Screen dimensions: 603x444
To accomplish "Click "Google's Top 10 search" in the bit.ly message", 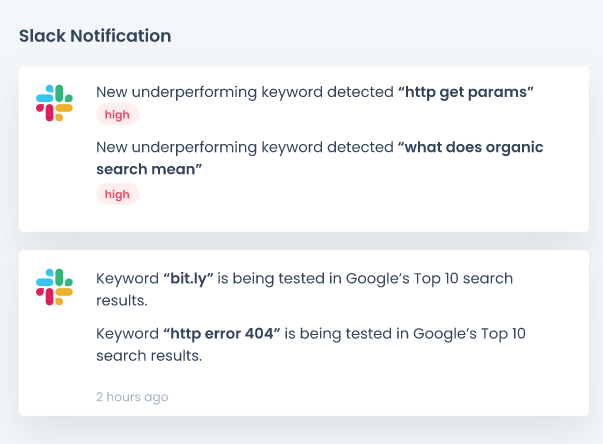I will [x=430, y=279].
